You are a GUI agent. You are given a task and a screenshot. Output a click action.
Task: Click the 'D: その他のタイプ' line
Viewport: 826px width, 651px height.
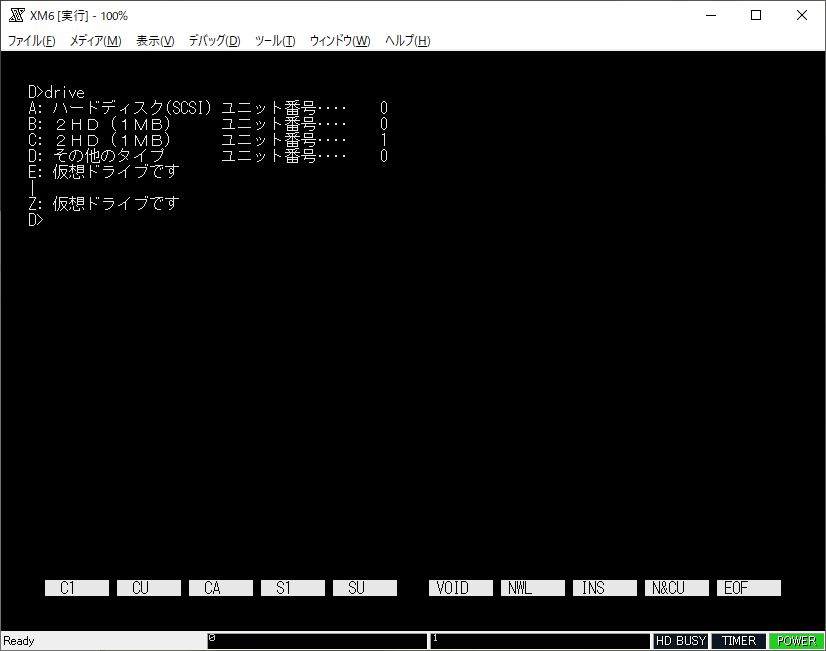click(208, 156)
